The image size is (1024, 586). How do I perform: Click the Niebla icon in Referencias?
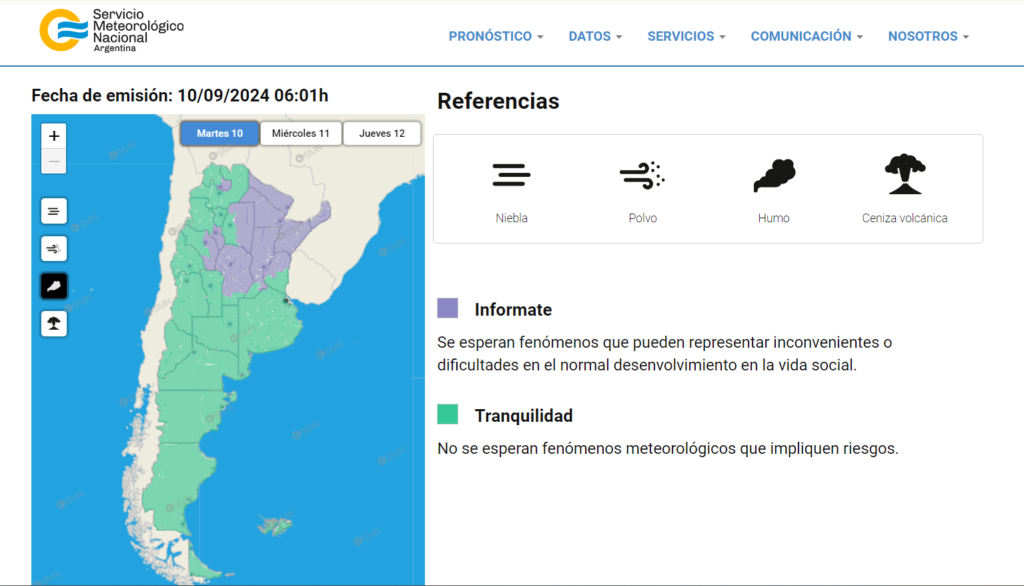pos(511,176)
